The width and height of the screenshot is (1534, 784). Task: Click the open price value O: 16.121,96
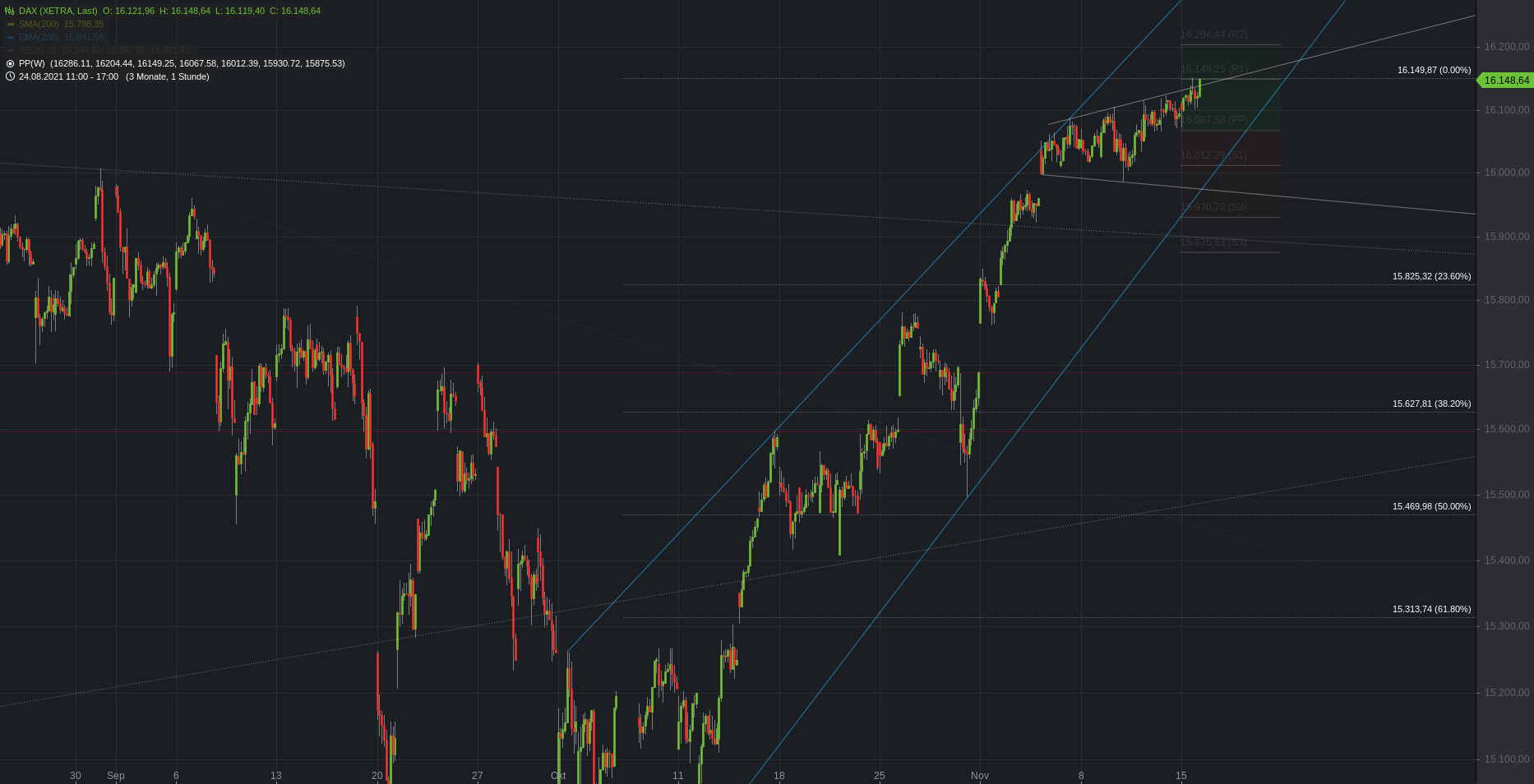tap(128, 11)
